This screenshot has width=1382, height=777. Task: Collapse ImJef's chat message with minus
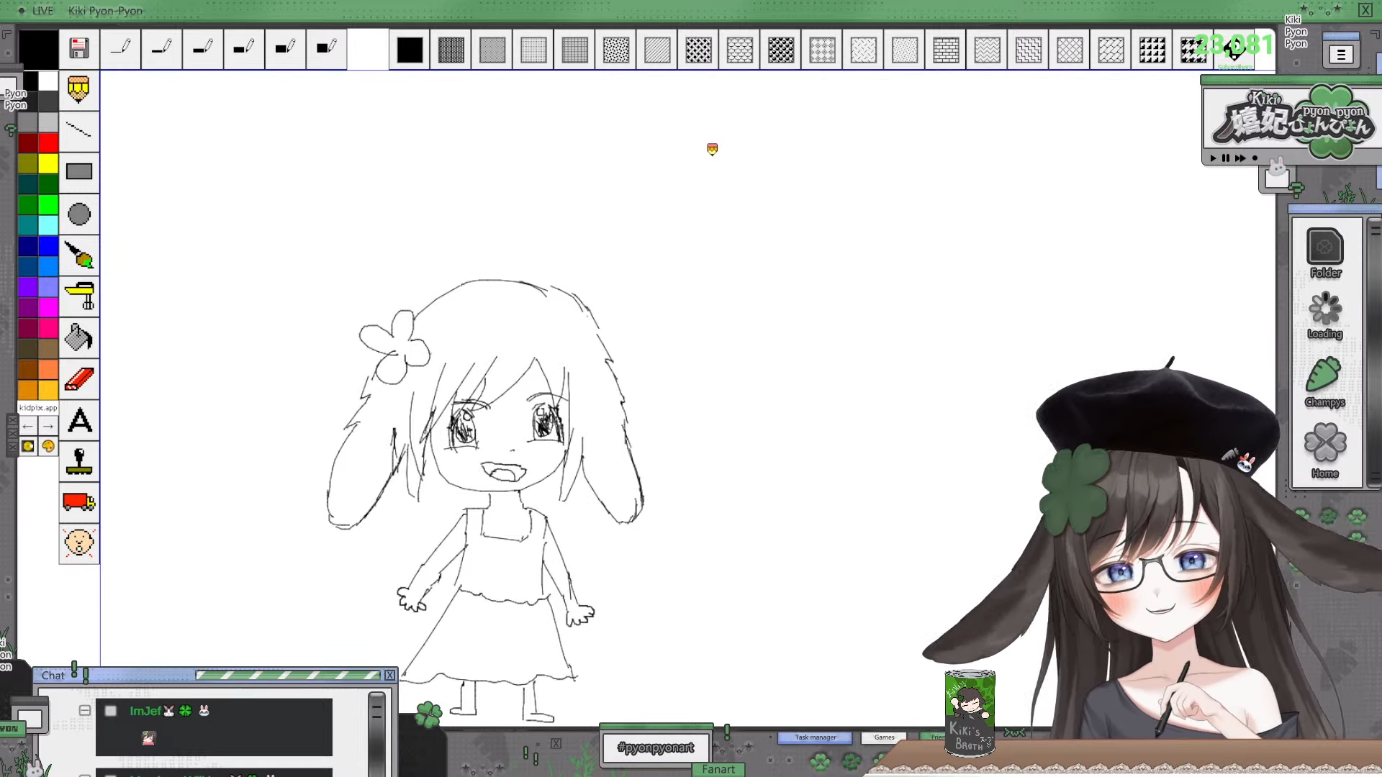tap(85, 711)
